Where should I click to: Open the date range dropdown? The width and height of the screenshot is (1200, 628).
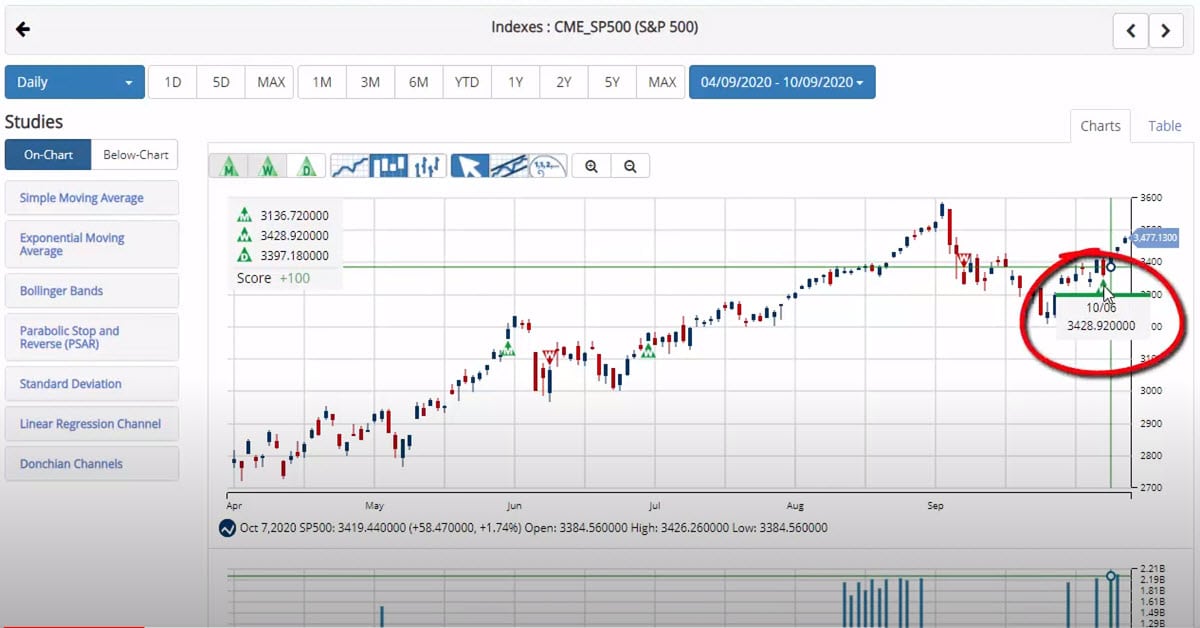coord(782,82)
